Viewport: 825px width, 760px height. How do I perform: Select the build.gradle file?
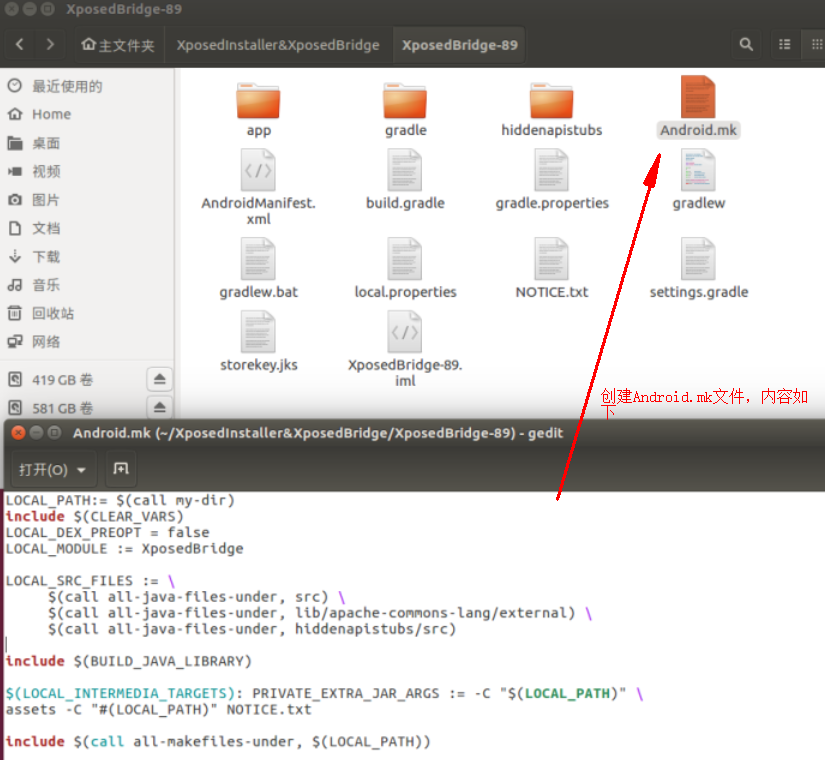(x=405, y=179)
